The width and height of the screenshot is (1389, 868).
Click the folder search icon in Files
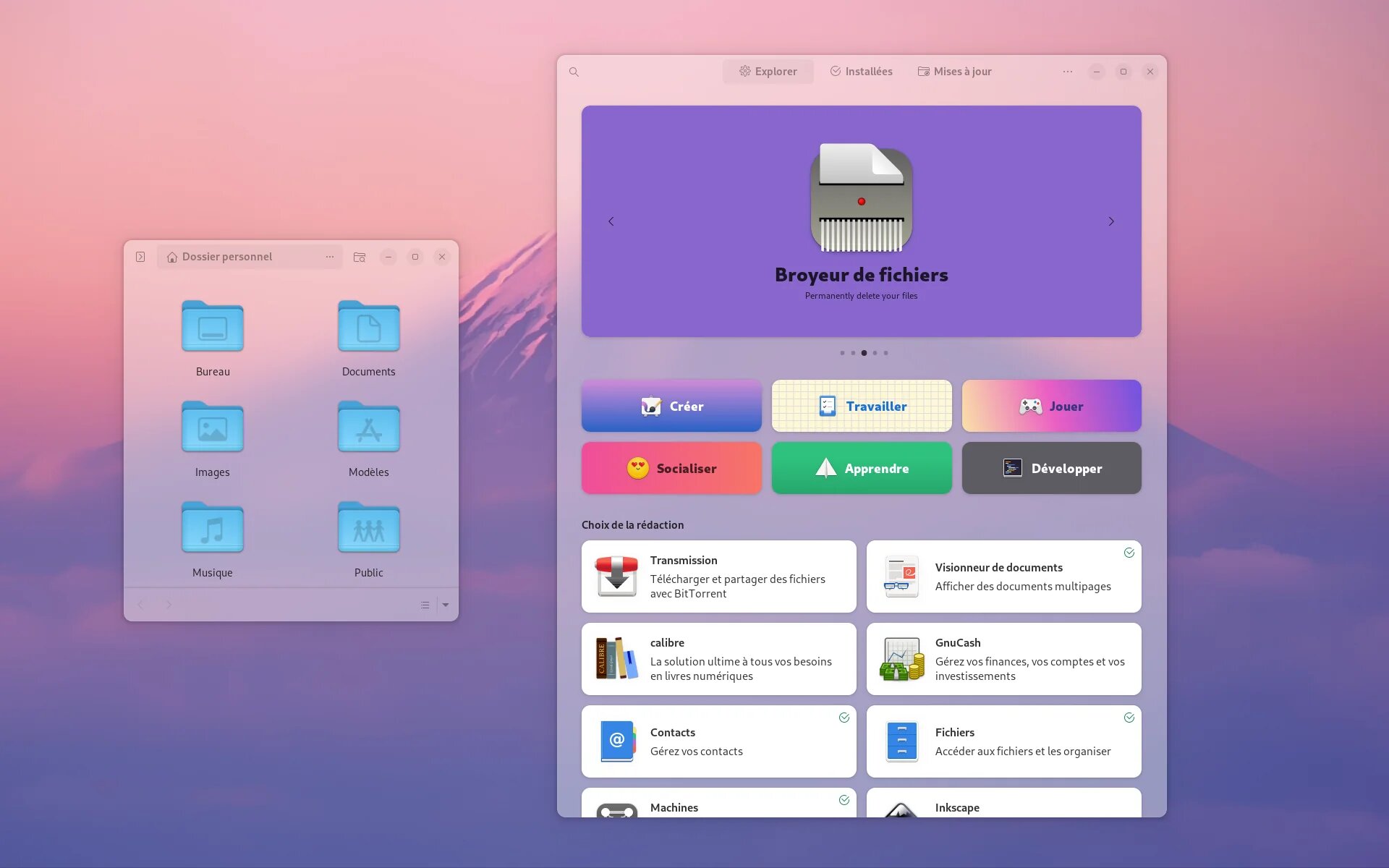[x=360, y=257]
